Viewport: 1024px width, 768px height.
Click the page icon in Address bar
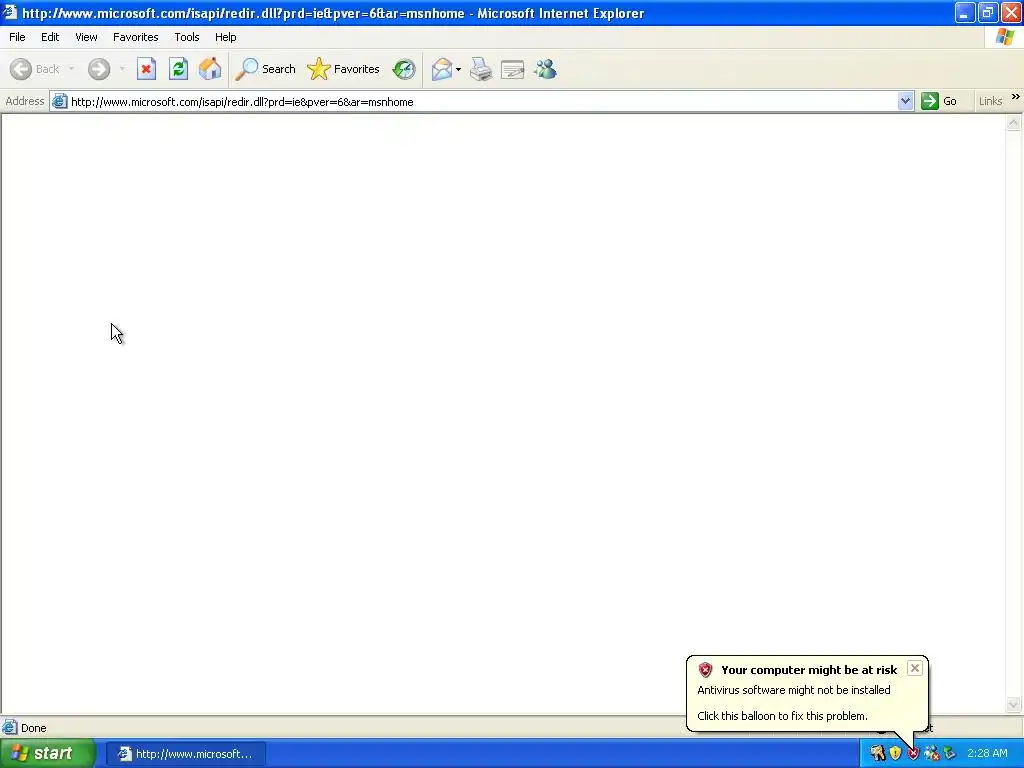point(59,101)
